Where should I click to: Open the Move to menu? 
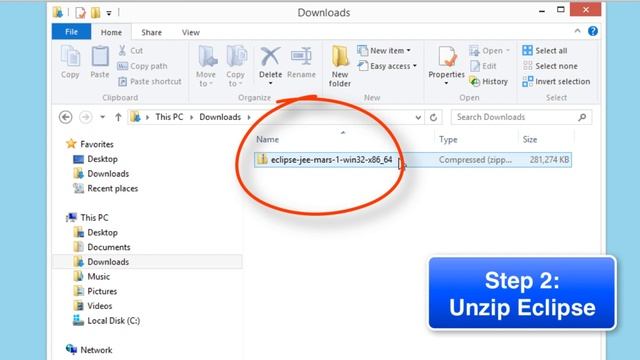pos(206,66)
